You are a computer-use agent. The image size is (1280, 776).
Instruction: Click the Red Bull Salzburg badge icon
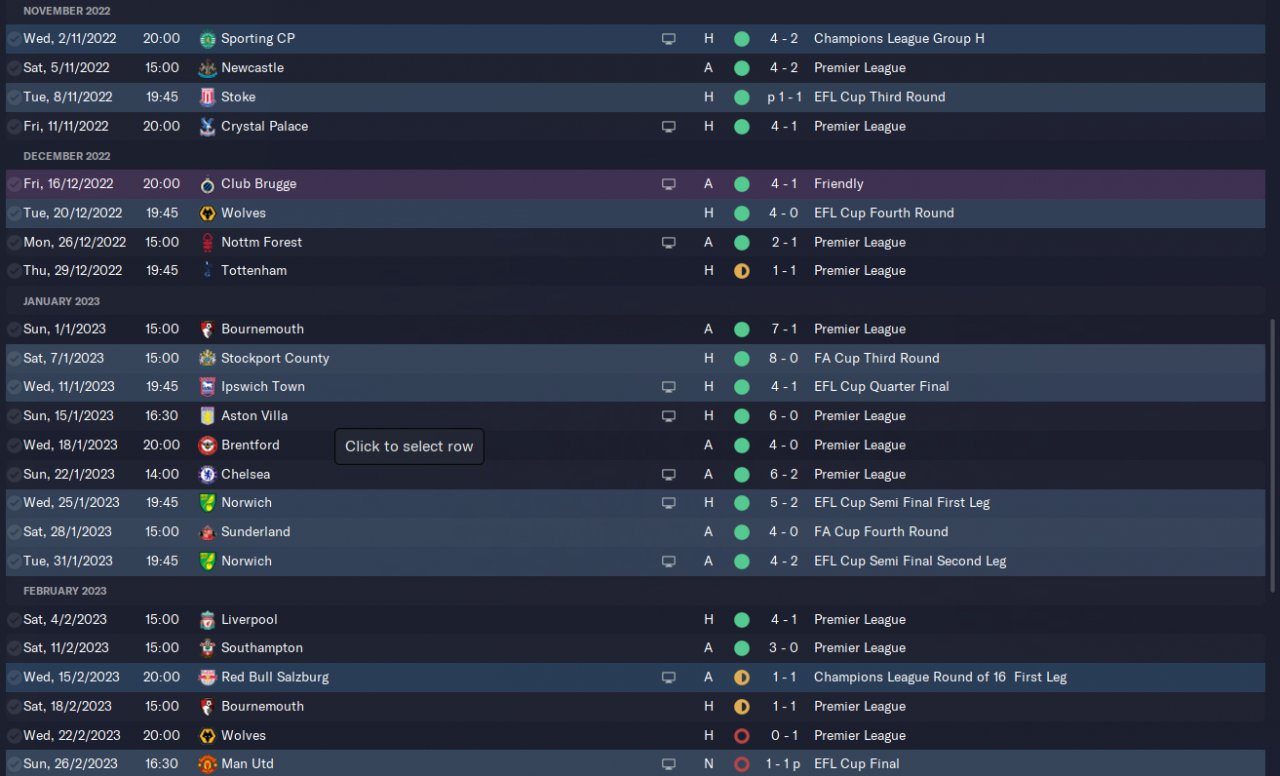coord(207,677)
